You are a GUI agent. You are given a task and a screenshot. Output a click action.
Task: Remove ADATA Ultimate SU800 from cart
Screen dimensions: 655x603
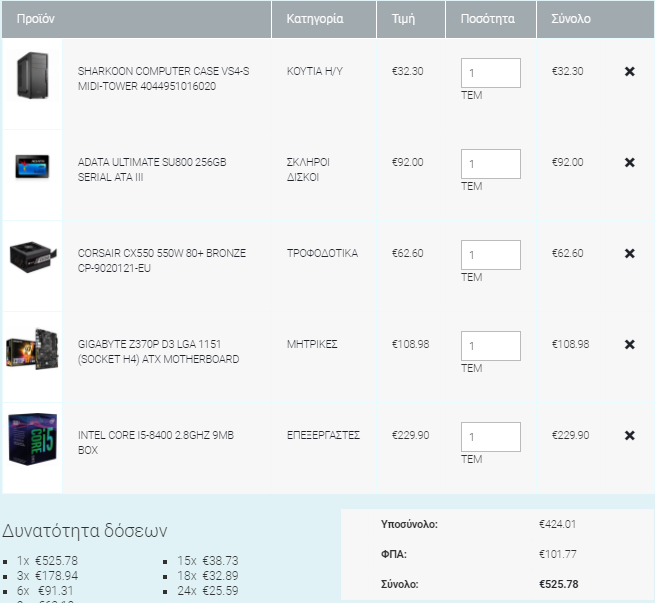630,162
